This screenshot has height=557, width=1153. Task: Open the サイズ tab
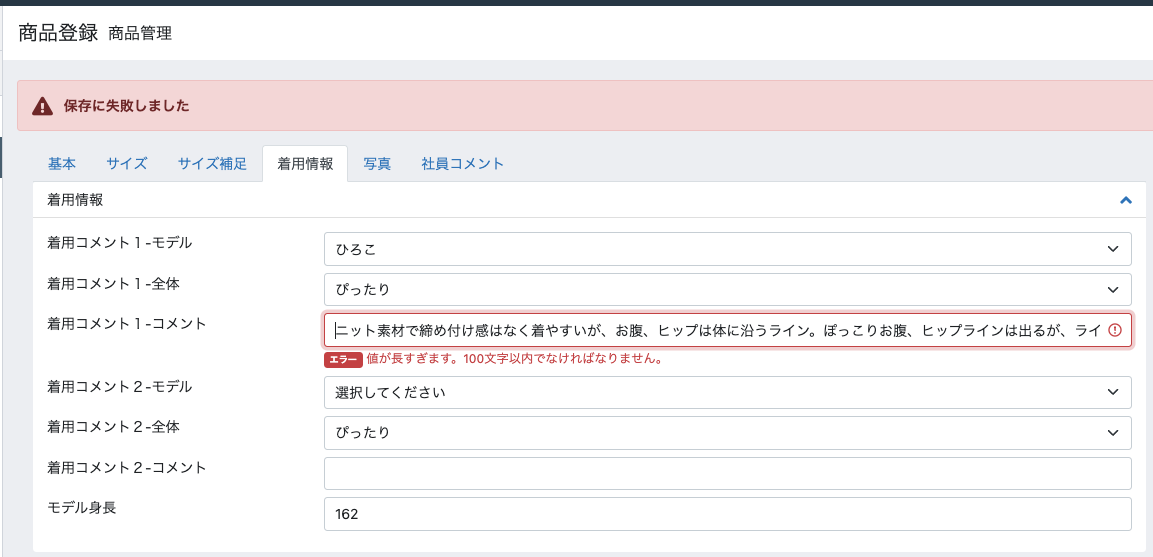tap(127, 164)
